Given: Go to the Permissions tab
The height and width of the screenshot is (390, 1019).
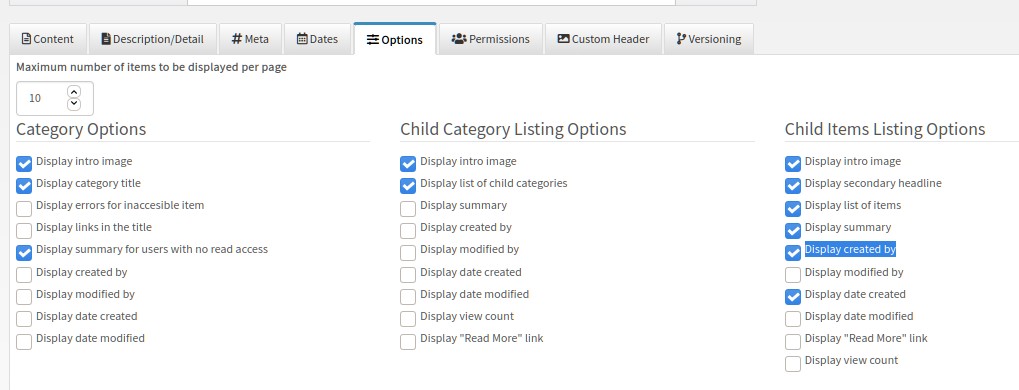Looking at the screenshot, I should [x=491, y=39].
